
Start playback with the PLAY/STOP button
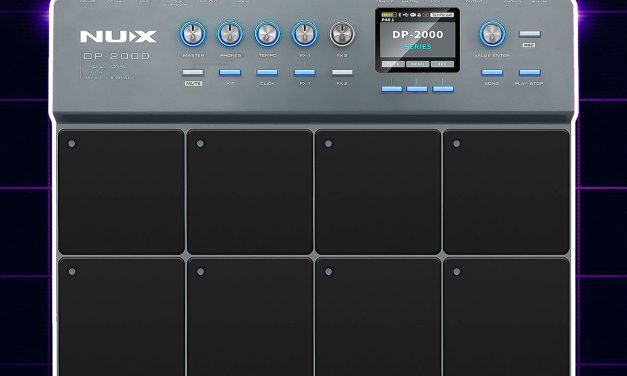(529, 72)
